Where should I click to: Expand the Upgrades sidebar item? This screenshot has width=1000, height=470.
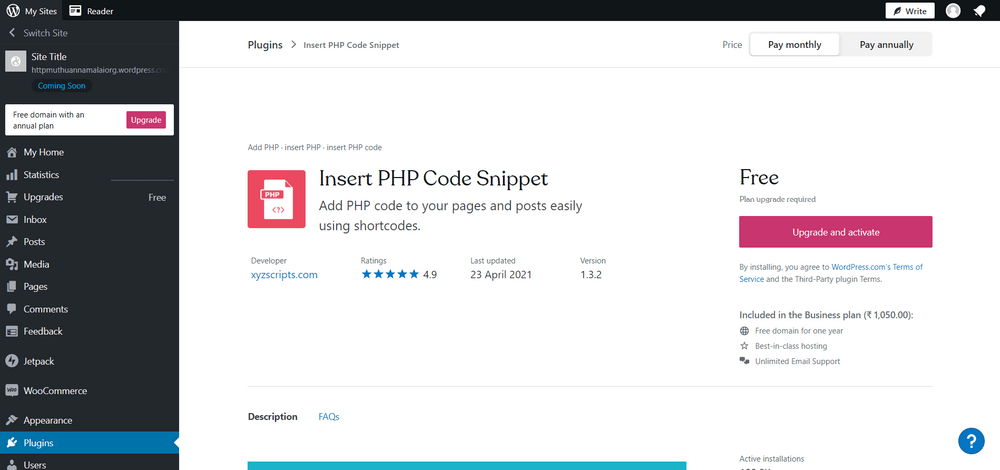(x=43, y=198)
